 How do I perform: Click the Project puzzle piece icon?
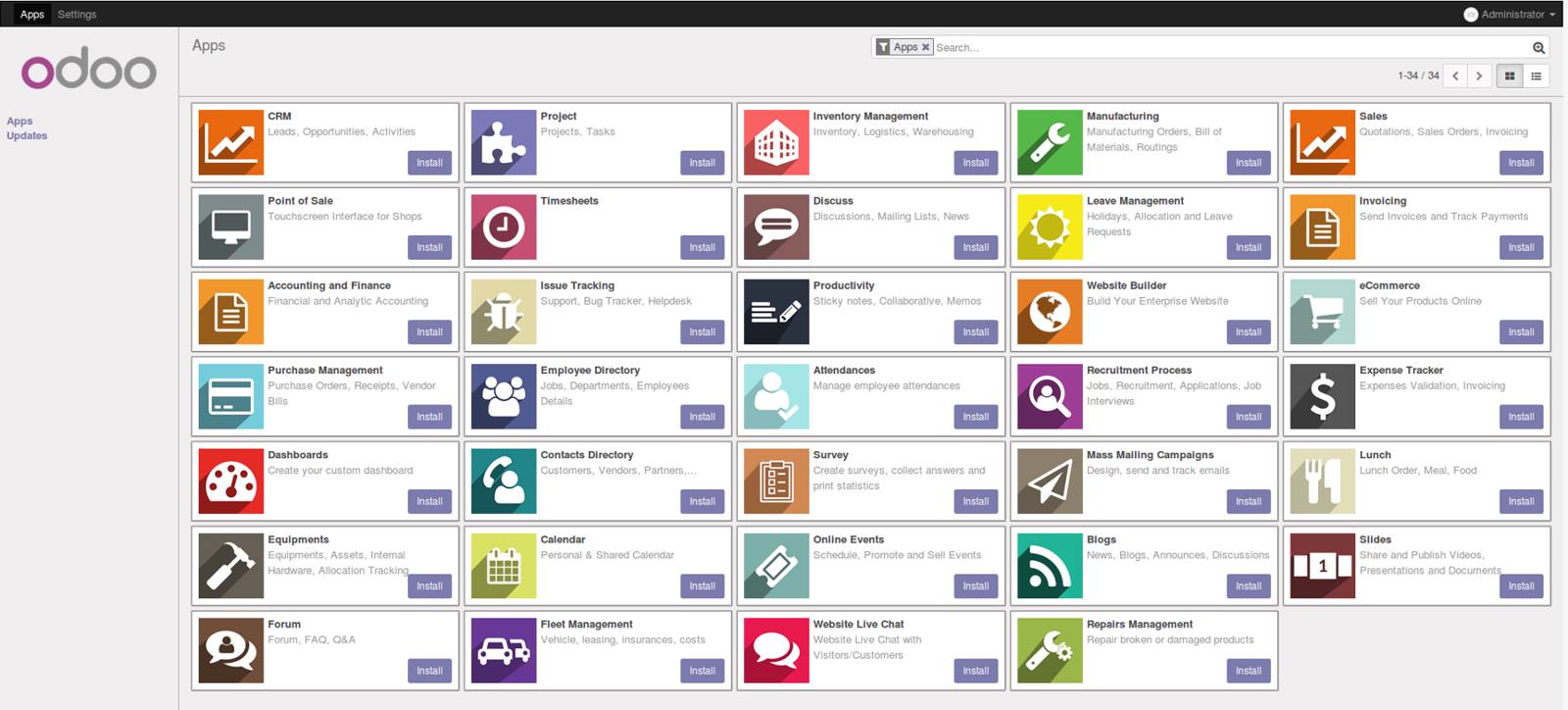coord(503,143)
